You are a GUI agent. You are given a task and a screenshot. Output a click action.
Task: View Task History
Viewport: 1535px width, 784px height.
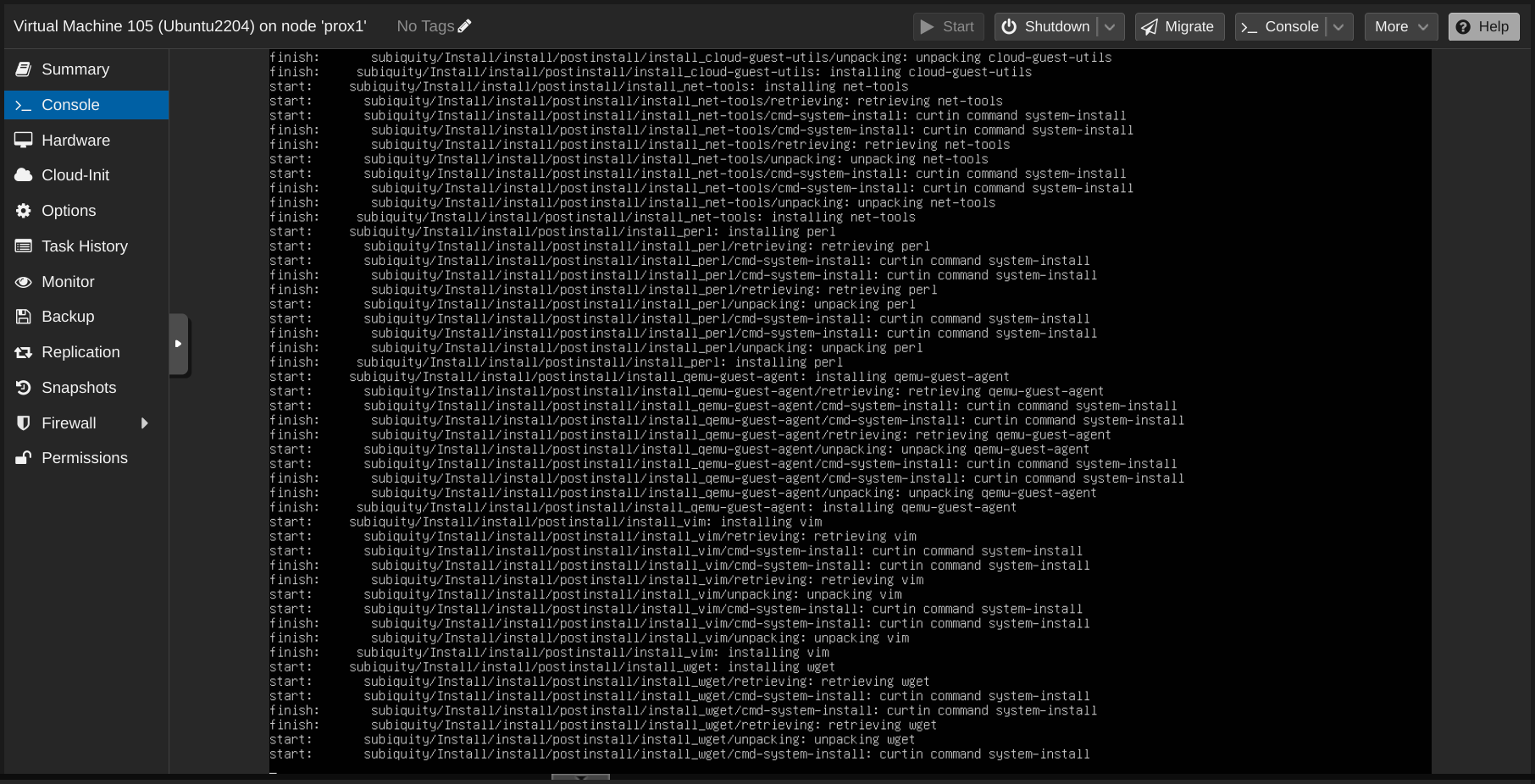[86, 246]
